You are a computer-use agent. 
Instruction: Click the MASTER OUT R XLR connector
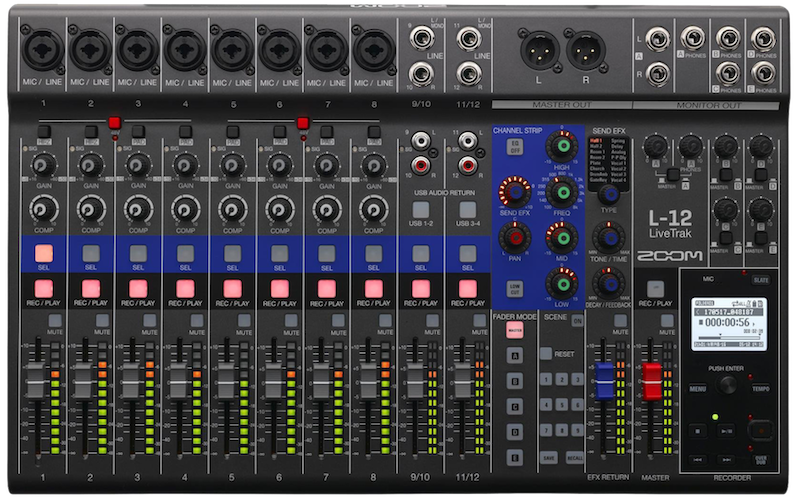coord(586,51)
